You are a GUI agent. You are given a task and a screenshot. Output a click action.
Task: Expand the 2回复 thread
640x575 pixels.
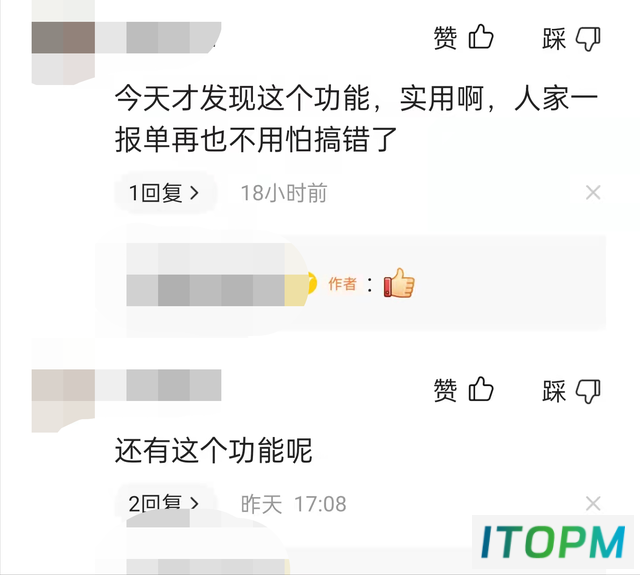tap(164, 502)
